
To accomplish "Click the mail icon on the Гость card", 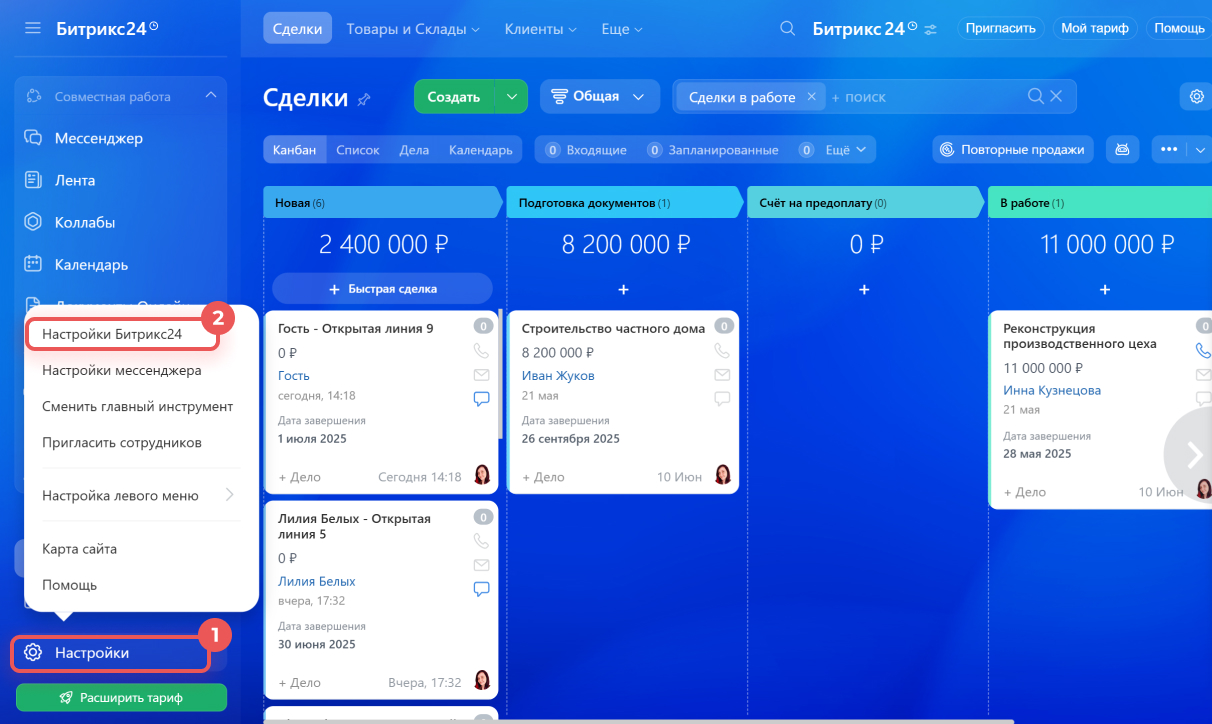I will click(481, 375).
